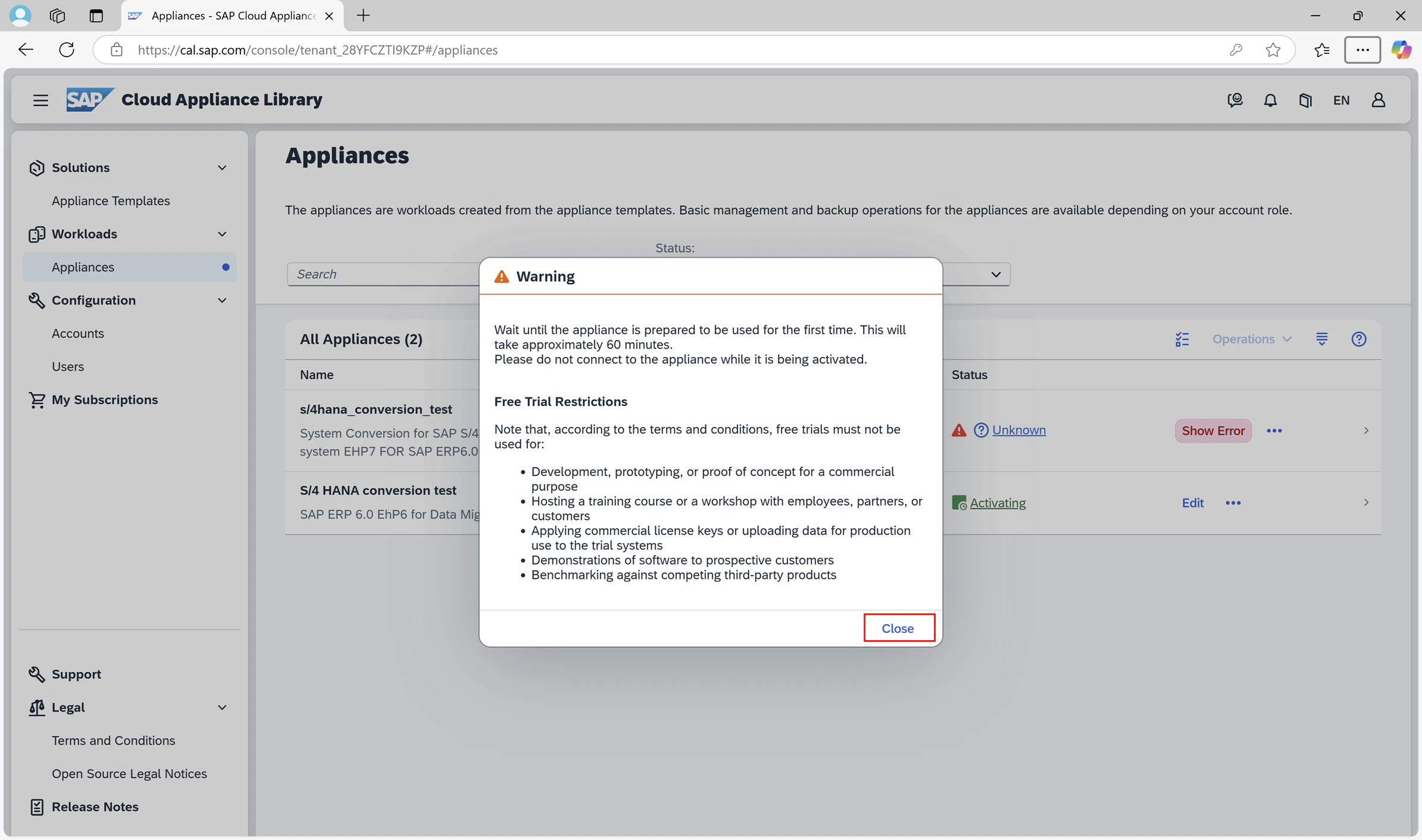This screenshot has height=840, width=1422.
Task: Open the browser profile avatar
Action: click(20, 15)
